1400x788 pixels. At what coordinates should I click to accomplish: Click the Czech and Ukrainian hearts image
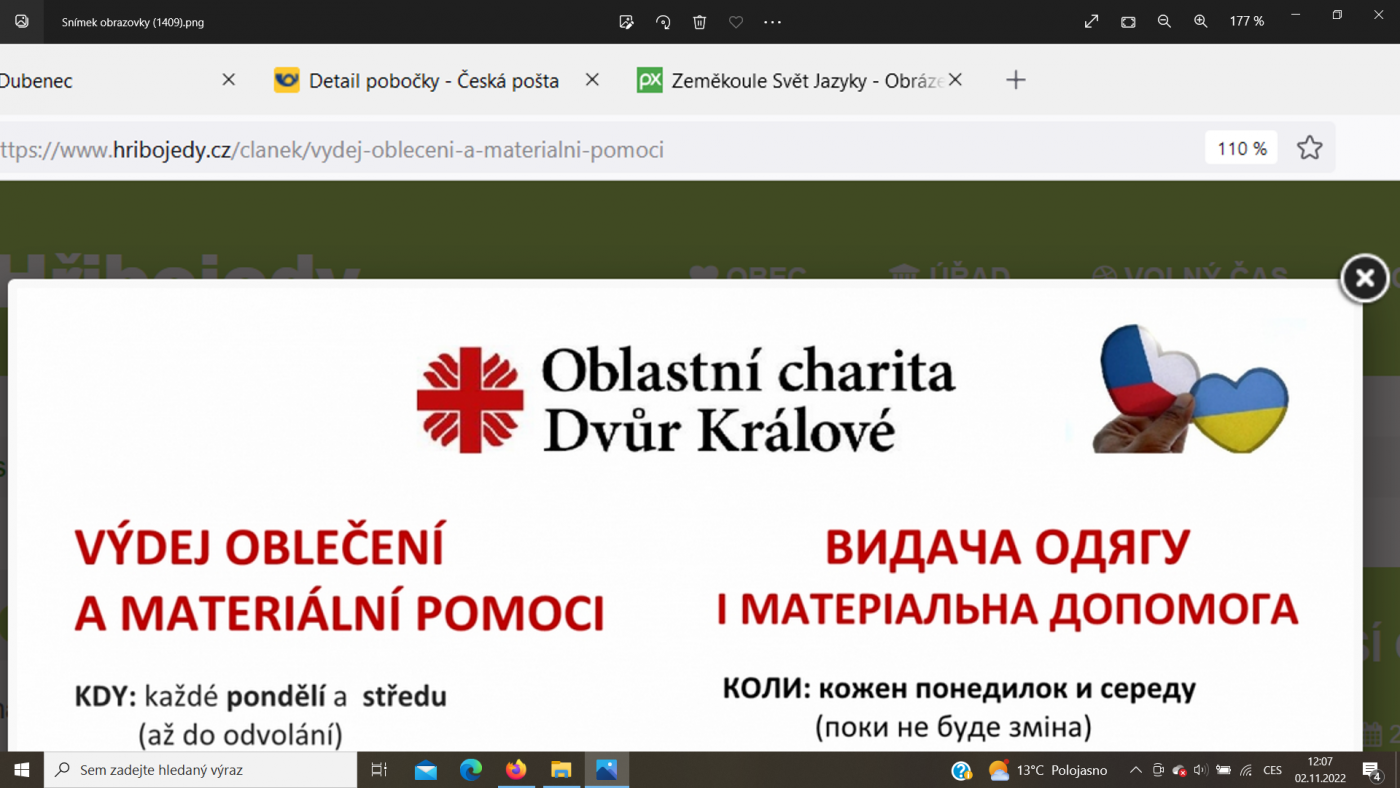(1190, 388)
